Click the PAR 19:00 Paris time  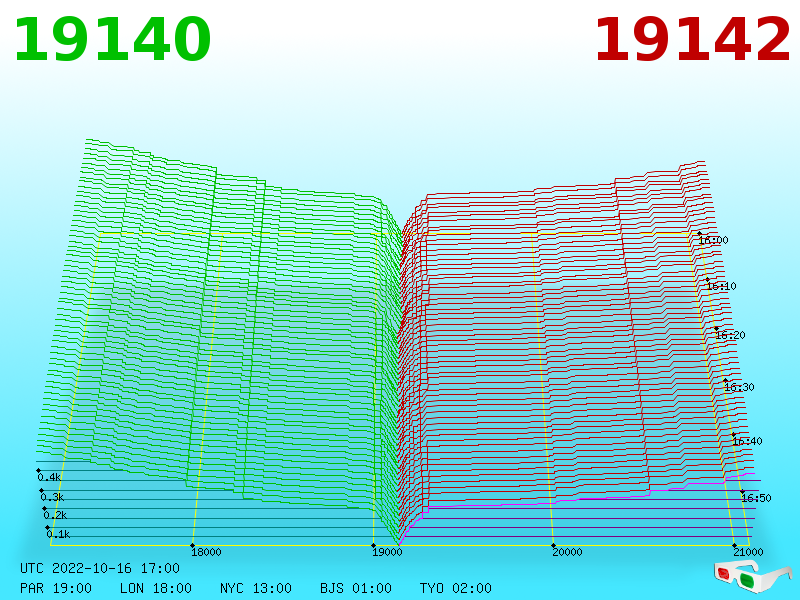coord(56,588)
